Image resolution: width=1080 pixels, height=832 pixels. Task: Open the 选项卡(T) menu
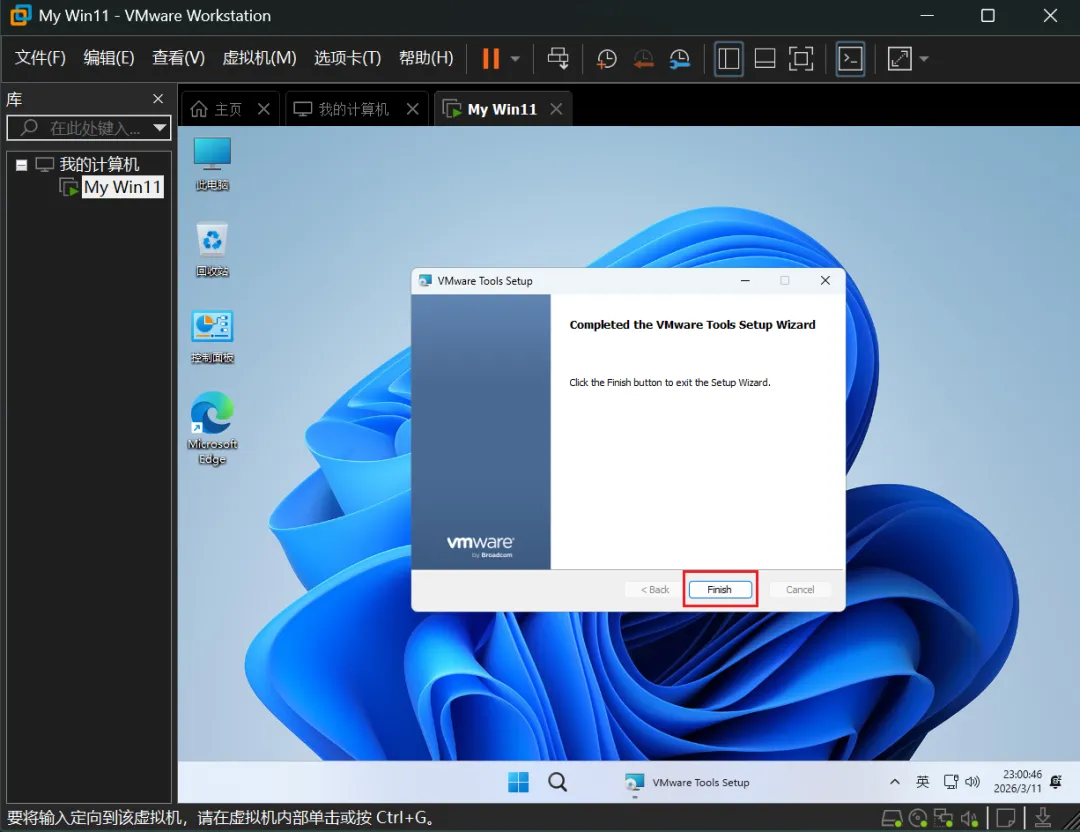348,58
